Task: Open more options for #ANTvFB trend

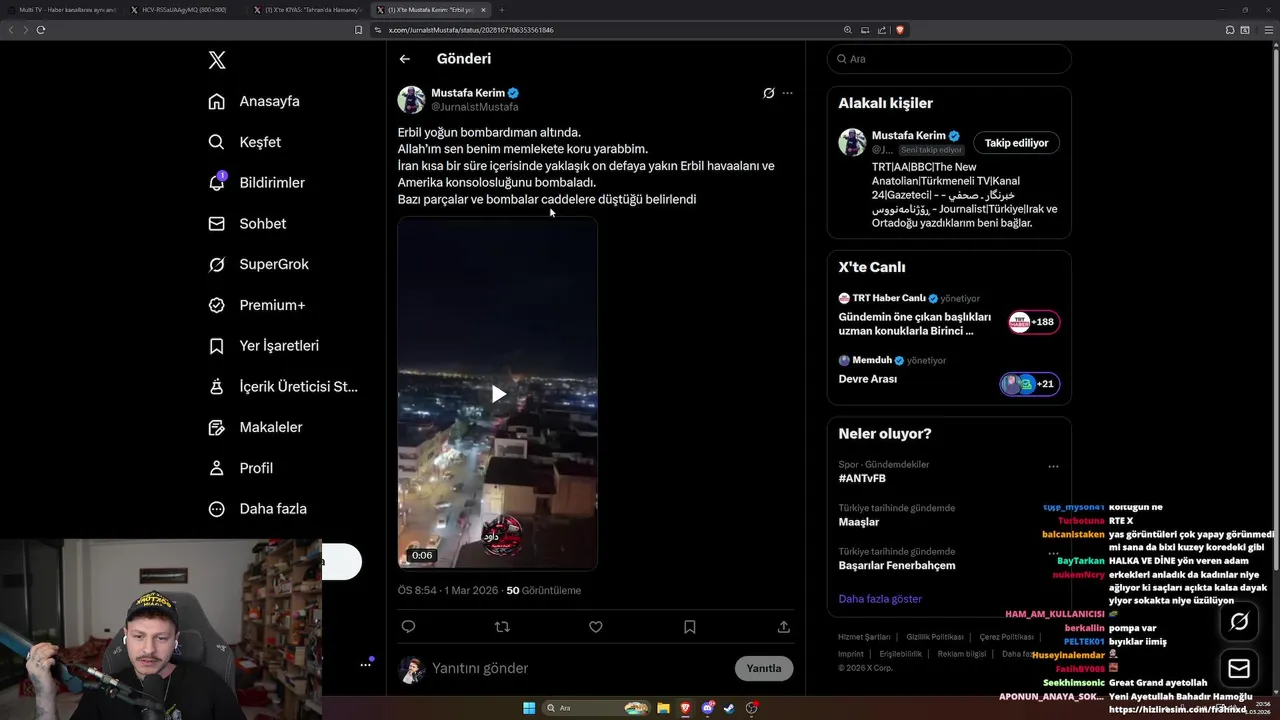Action: click(1053, 466)
